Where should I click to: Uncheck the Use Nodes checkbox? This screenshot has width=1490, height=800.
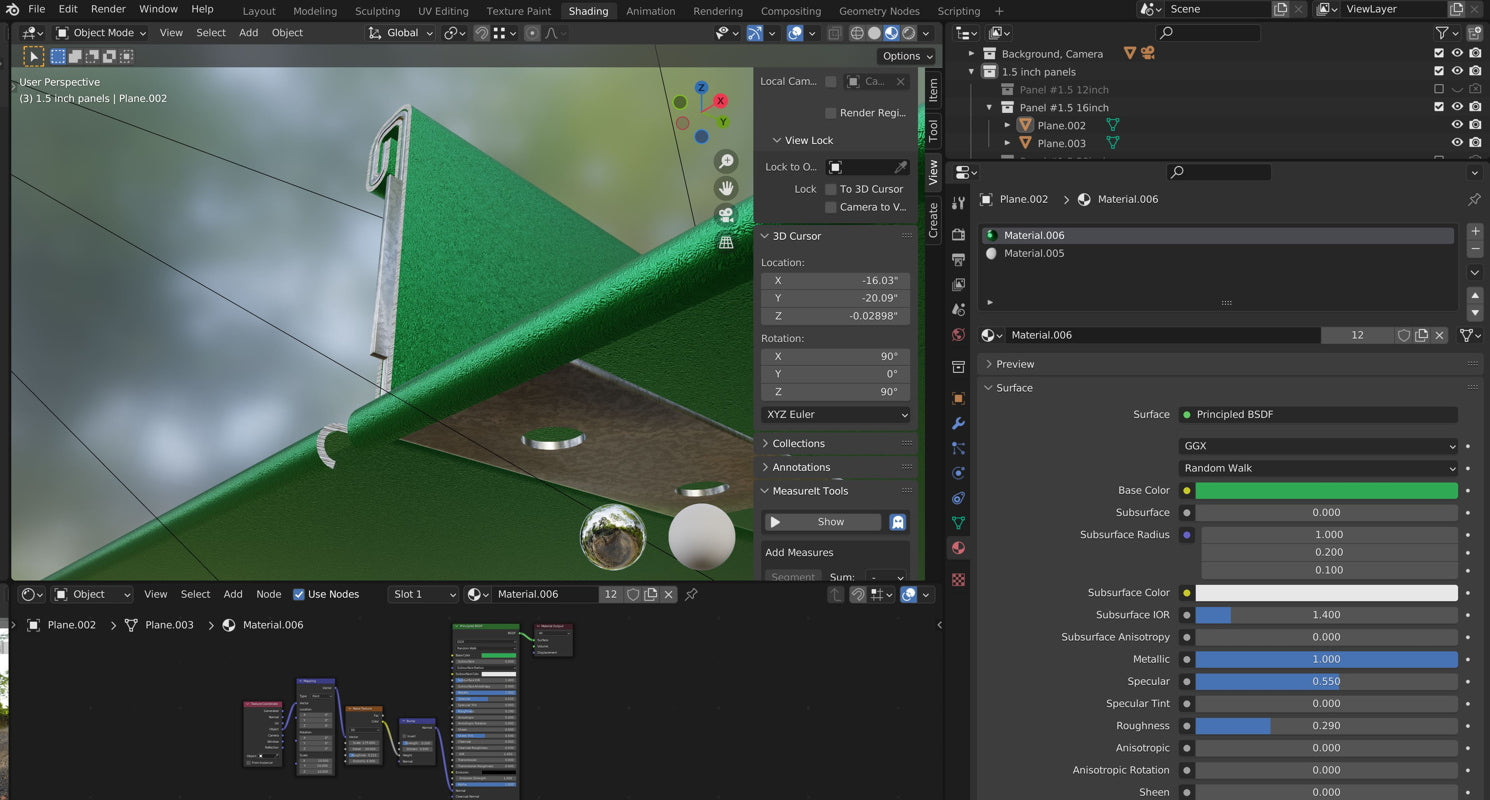[x=299, y=594]
